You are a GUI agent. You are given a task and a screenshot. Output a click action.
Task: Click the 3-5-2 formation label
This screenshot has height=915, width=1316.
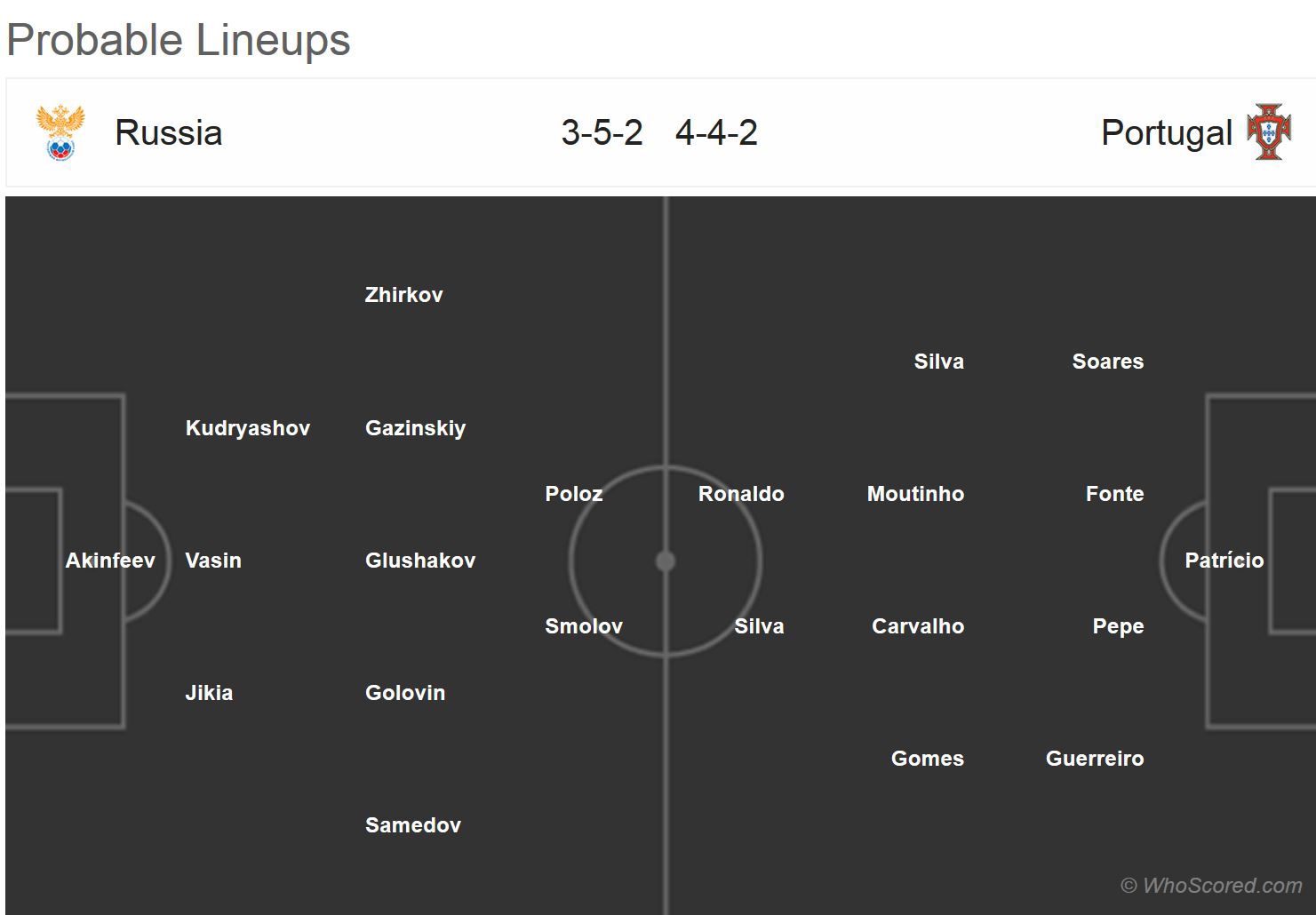pyautogui.click(x=602, y=133)
